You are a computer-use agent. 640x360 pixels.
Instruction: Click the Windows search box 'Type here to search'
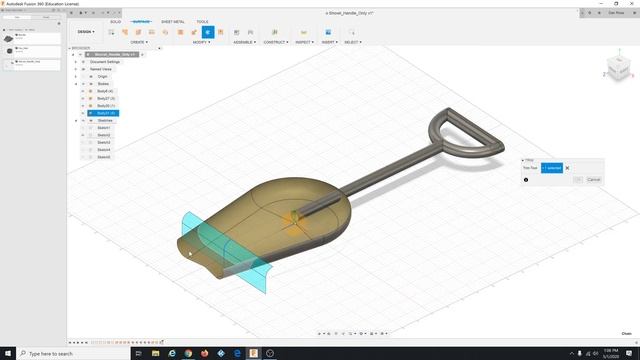click(73, 353)
